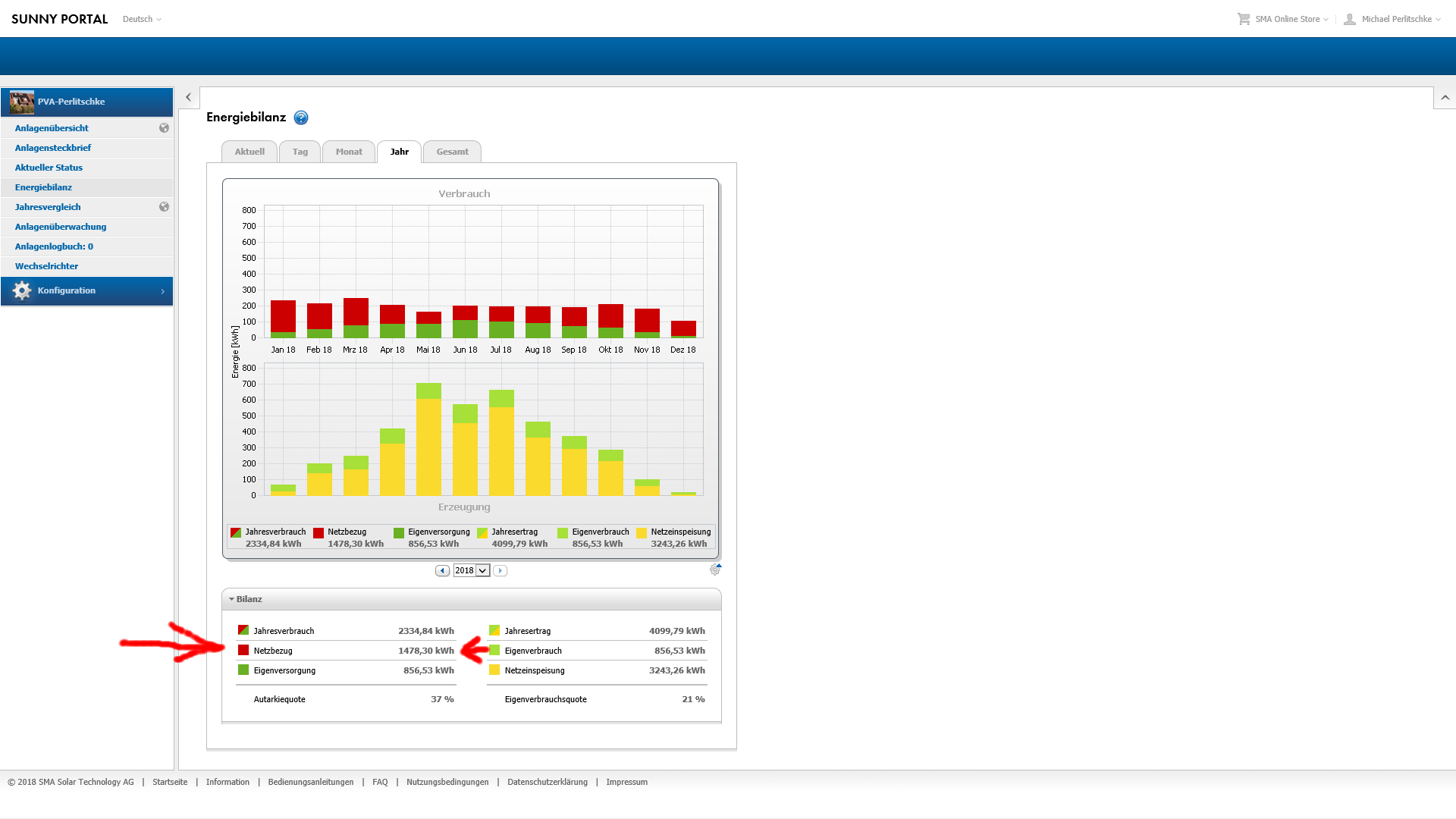The width and height of the screenshot is (1456, 819).
Task: Click globe icon beside Anlagenübersicht
Action: pyautogui.click(x=164, y=128)
